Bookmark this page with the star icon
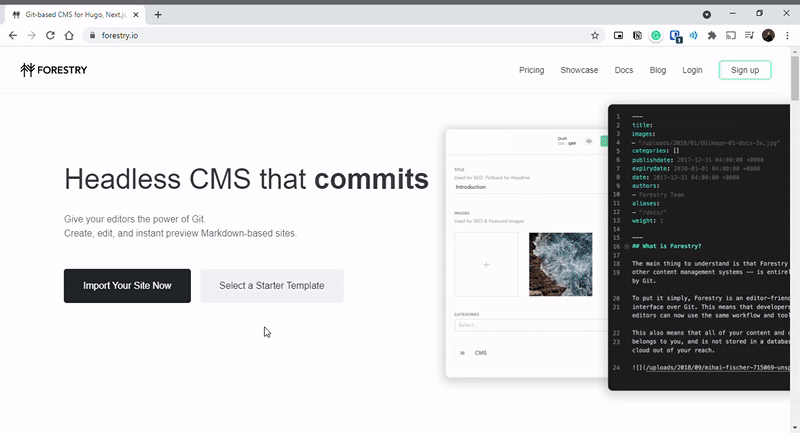 [x=595, y=35]
